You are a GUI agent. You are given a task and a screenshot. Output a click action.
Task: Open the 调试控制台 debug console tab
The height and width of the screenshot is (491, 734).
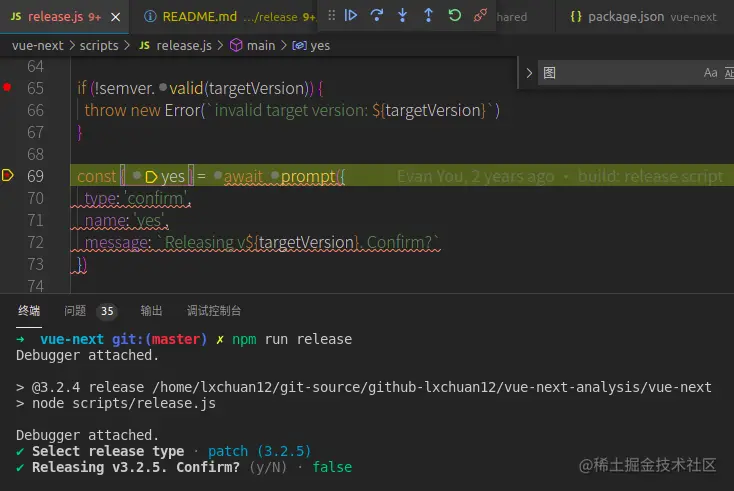[x=214, y=311]
